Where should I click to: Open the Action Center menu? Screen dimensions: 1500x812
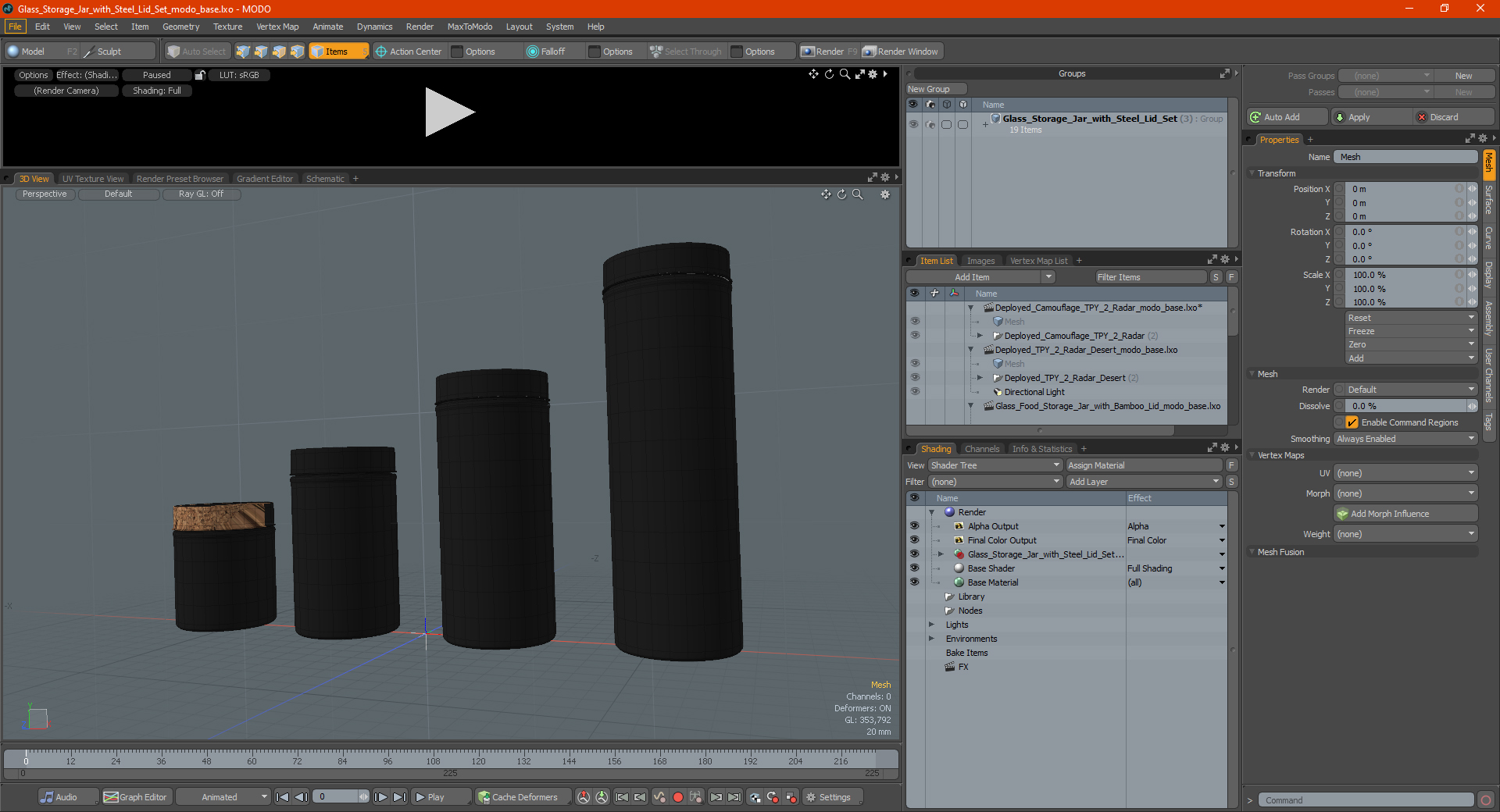point(409,52)
